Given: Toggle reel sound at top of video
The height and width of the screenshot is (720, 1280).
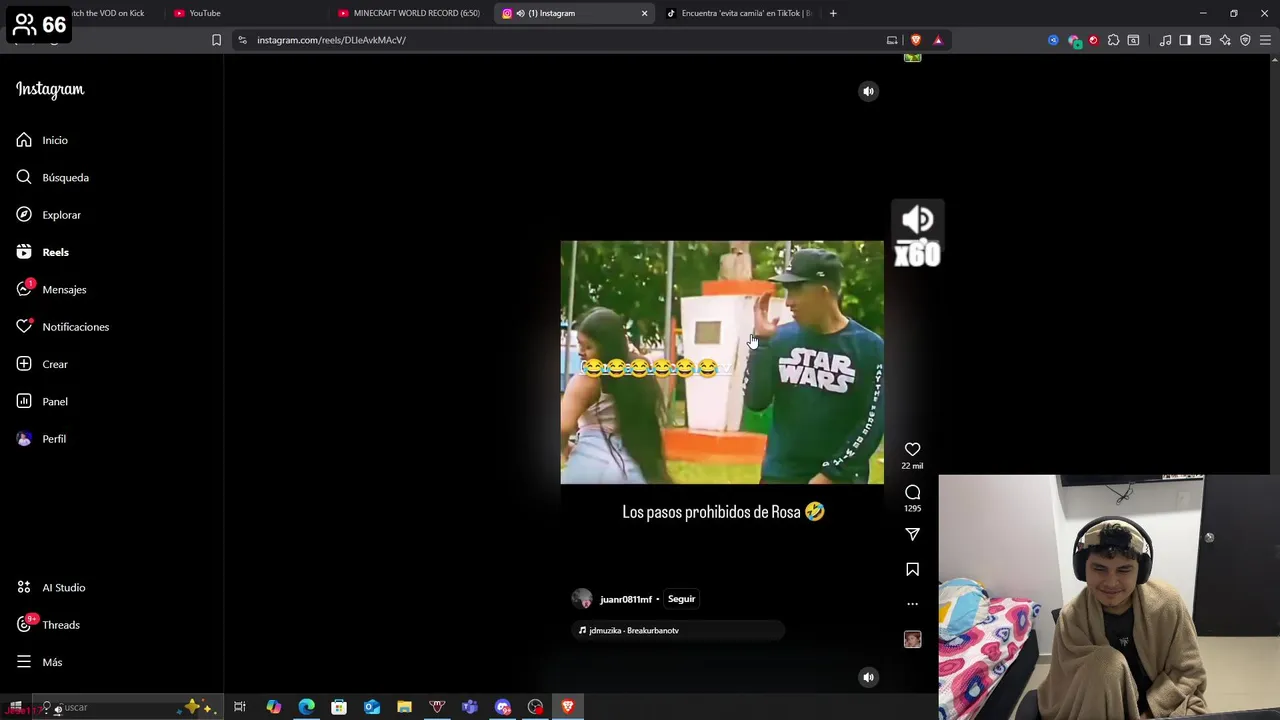Looking at the screenshot, I should click(x=868, y=91).
